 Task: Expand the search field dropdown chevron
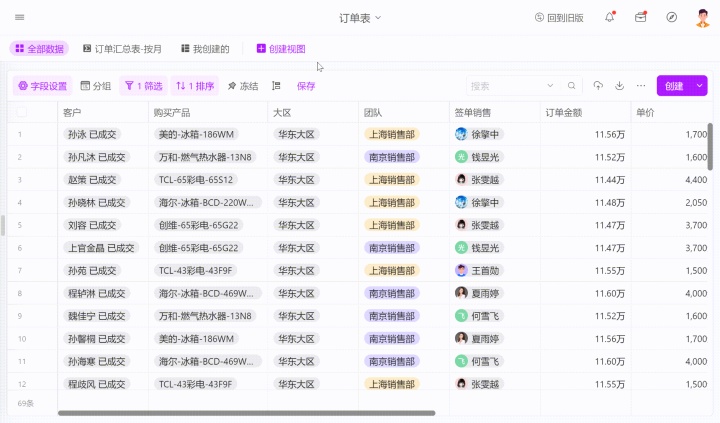(549, 86)
